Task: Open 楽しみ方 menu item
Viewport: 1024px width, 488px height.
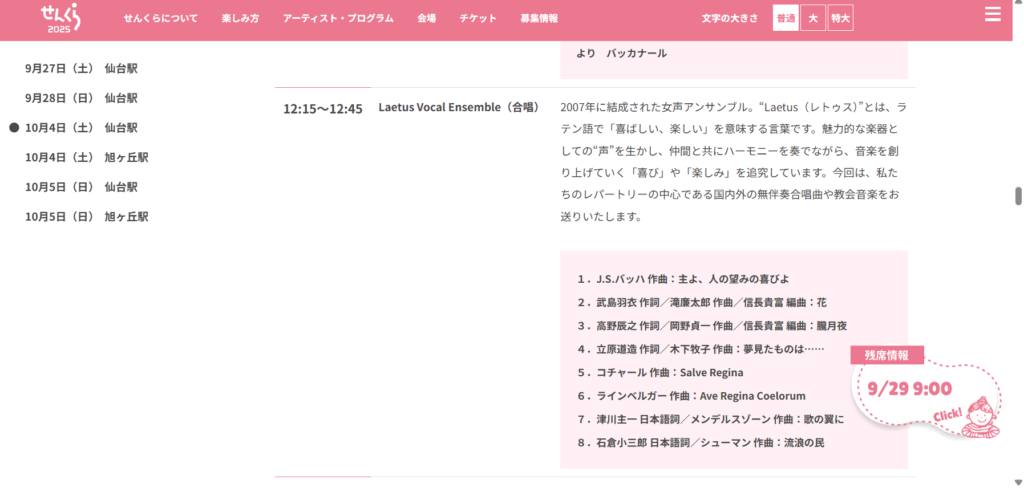Action: pos(240,19)
